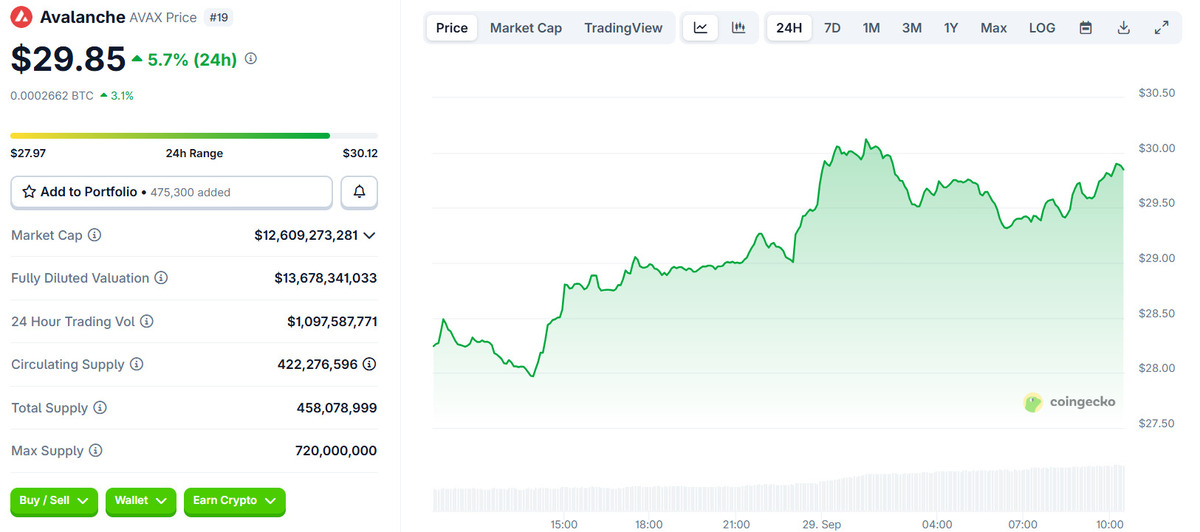The image size is (1200, 532).
Task: Click the price alert bell icon
Action: point(359,192)
